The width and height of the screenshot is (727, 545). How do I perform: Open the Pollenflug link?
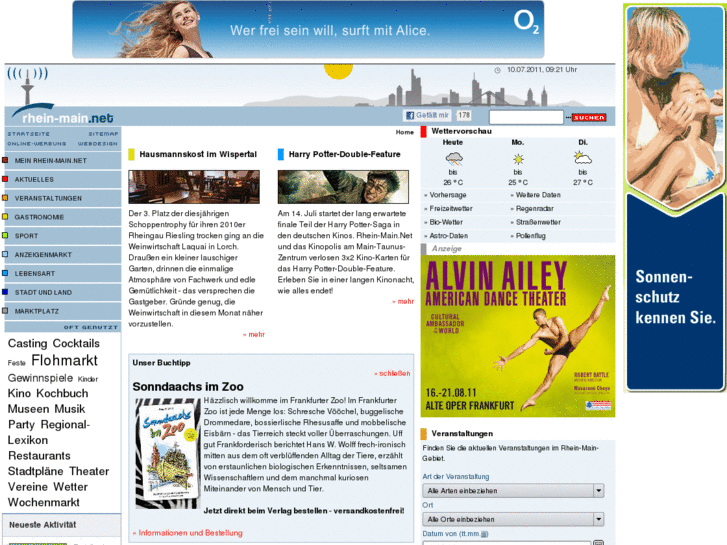tap(530, 236)
